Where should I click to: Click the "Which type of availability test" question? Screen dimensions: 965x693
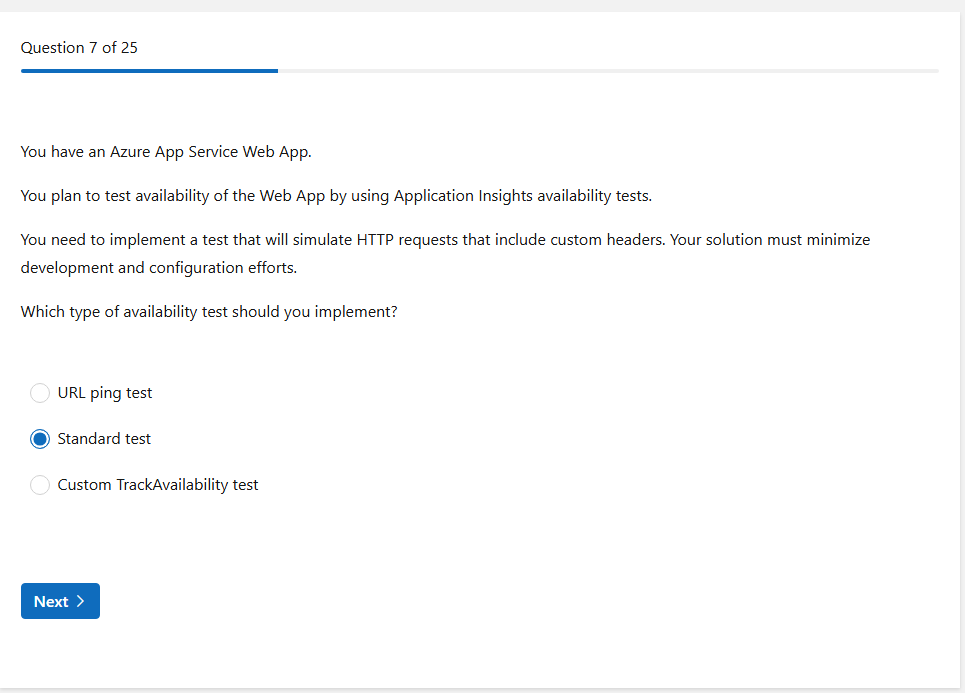click(209, 312)
